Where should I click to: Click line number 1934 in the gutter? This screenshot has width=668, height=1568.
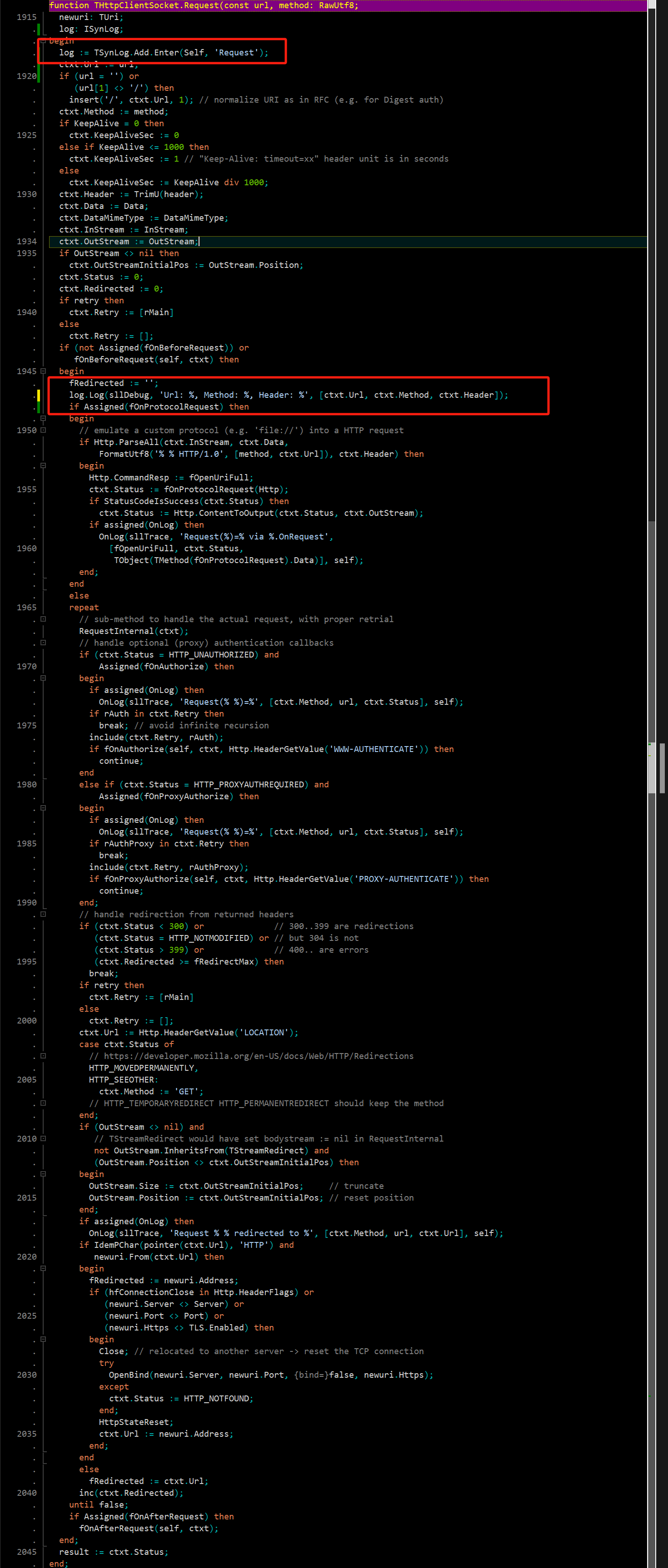tap(26, 242)
